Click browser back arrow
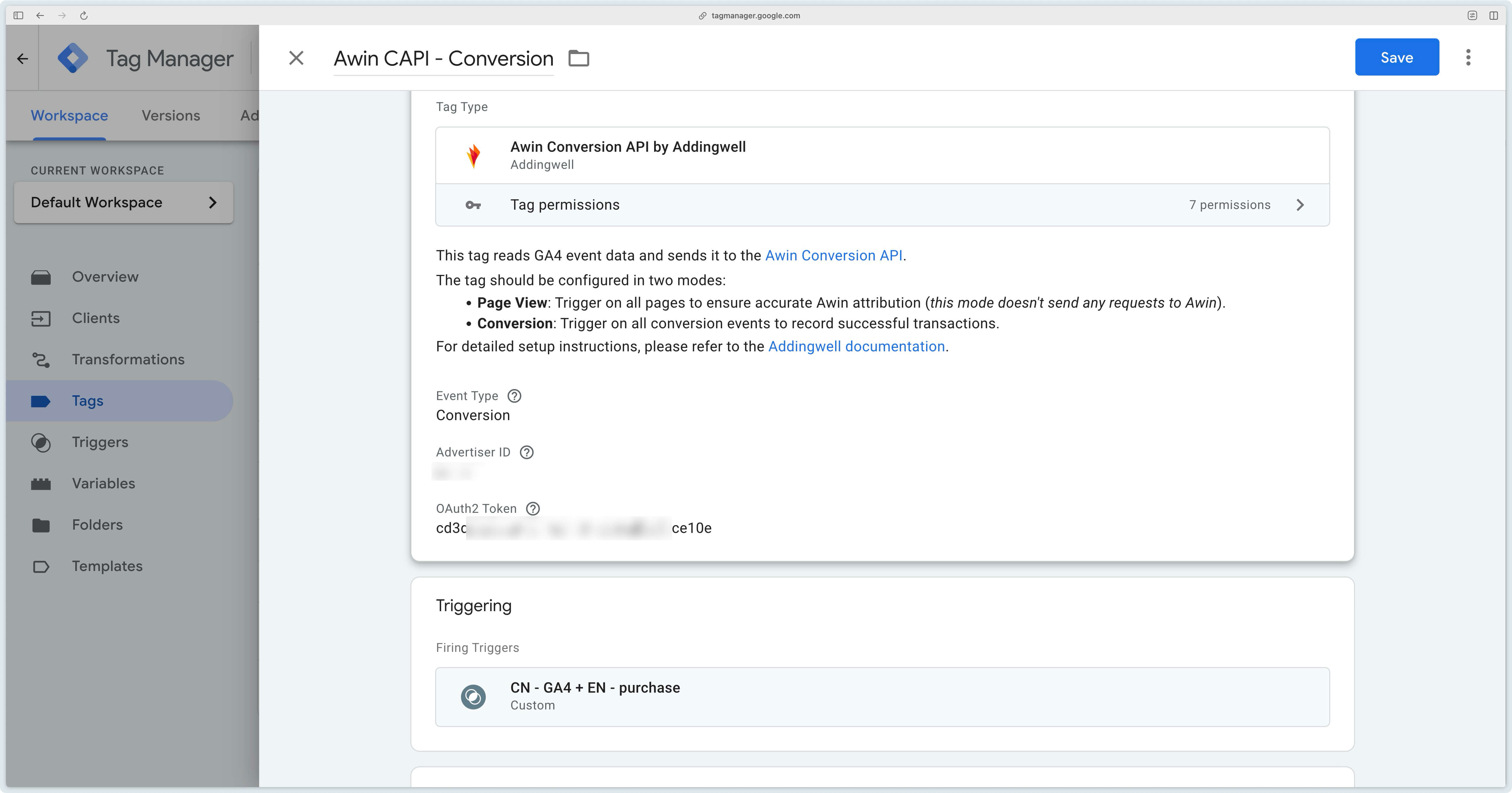 point(40,15)
